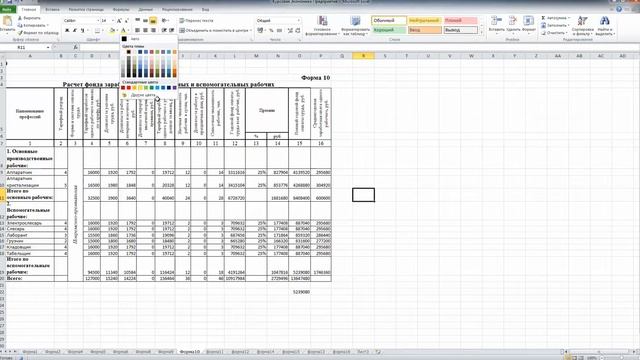Image resolution: width=640 pixels, height=360 pixels.
Task: Open Find & Select (Найти и выделить) binoculars
Action: coord(604,25)
